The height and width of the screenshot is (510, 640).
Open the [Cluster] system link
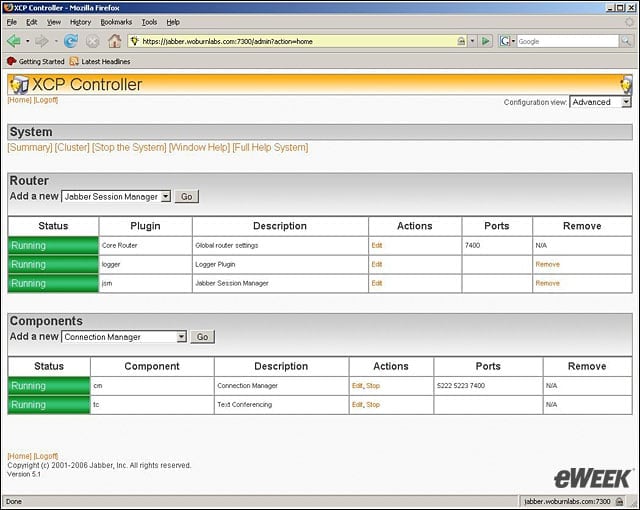click(72, 147)
